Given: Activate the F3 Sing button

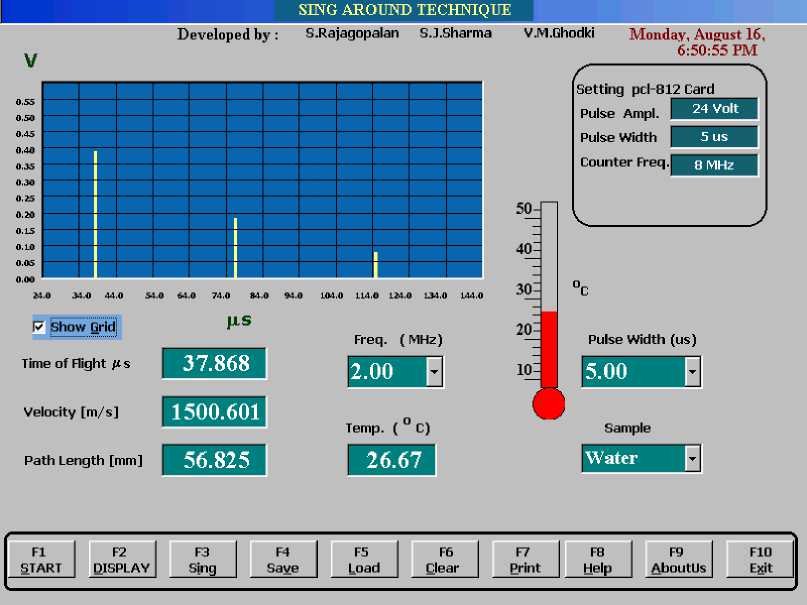Looking at the screenshot, I should tap(202, 560).
